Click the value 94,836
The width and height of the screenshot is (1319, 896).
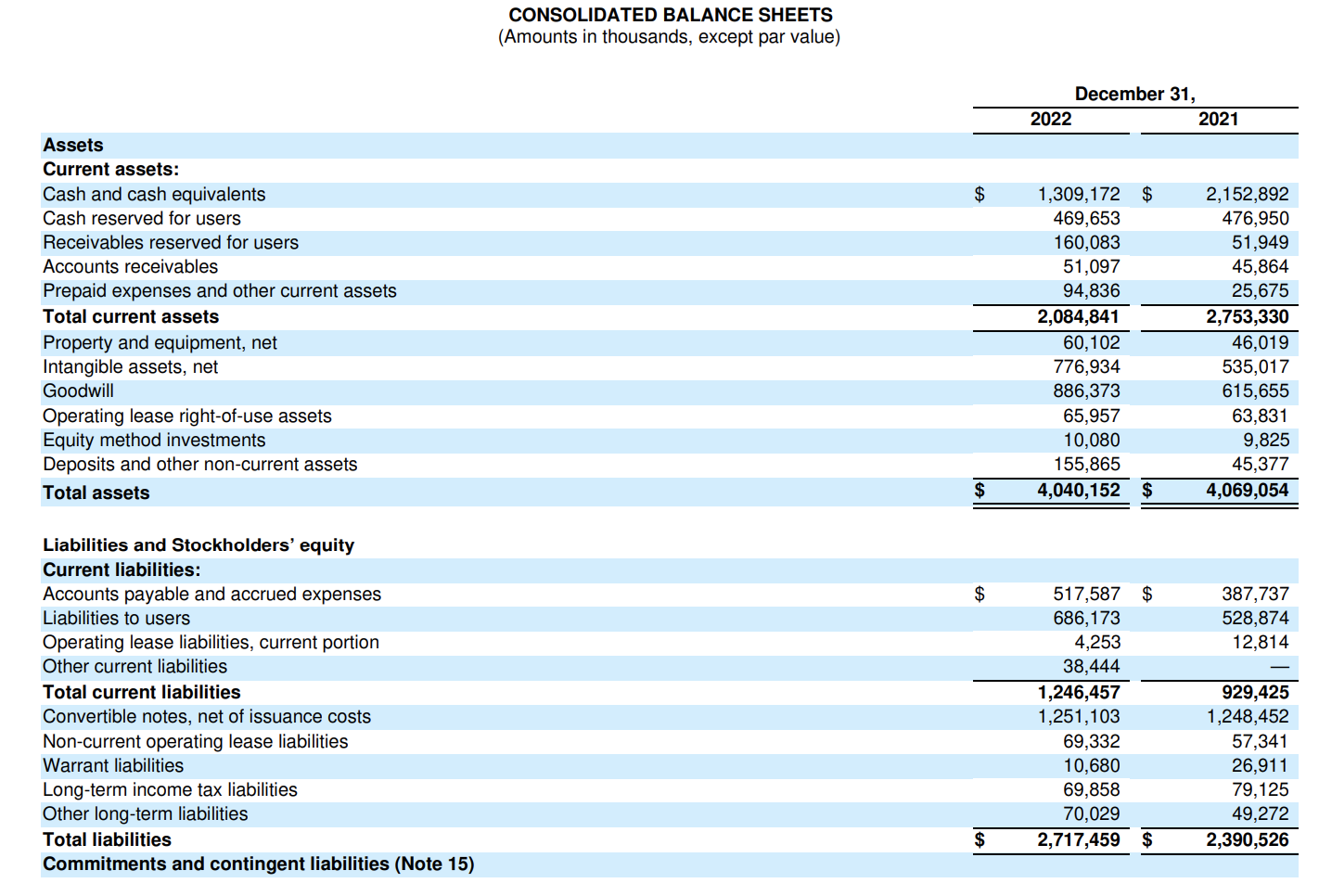pos(1092,290)
